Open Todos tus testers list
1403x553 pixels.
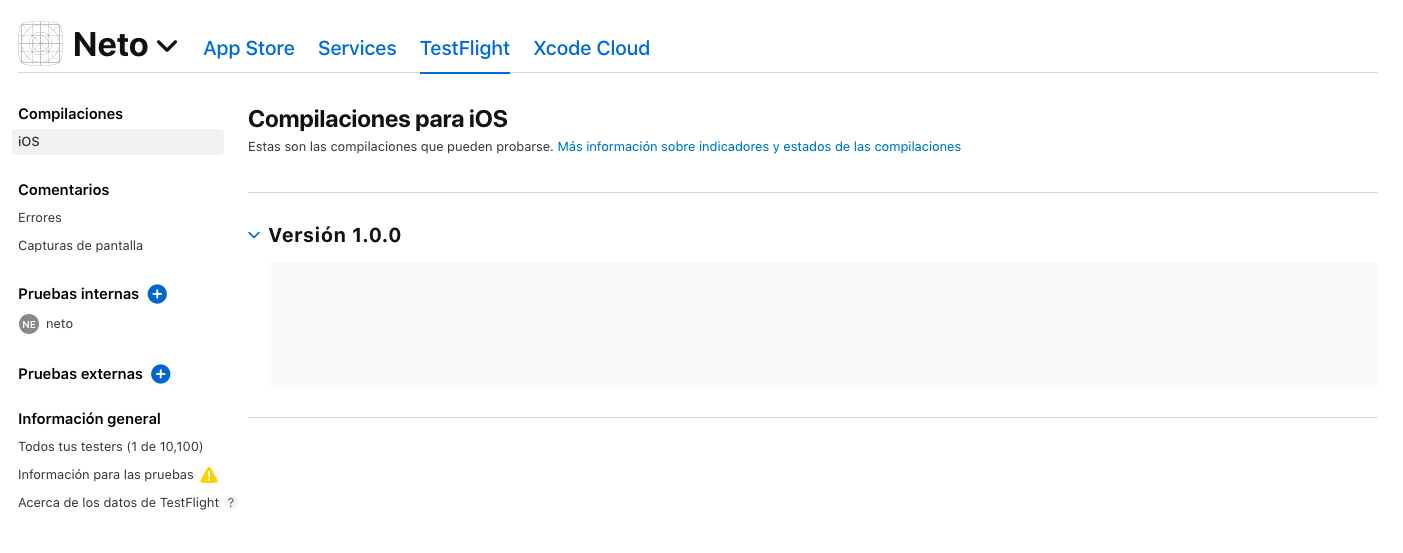[110, 447]
